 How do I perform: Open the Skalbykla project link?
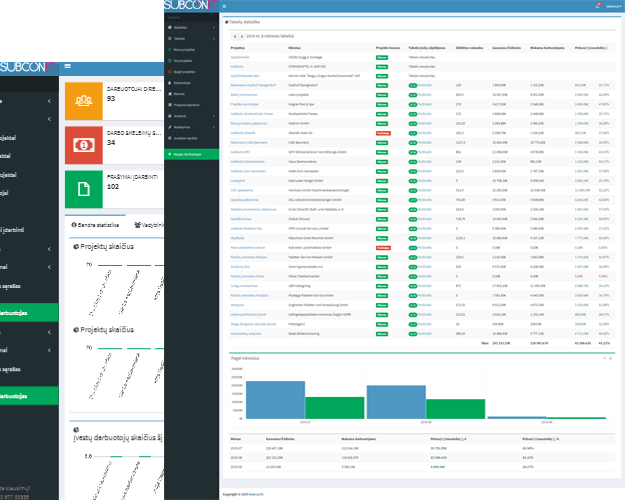(x=237, y=238)
